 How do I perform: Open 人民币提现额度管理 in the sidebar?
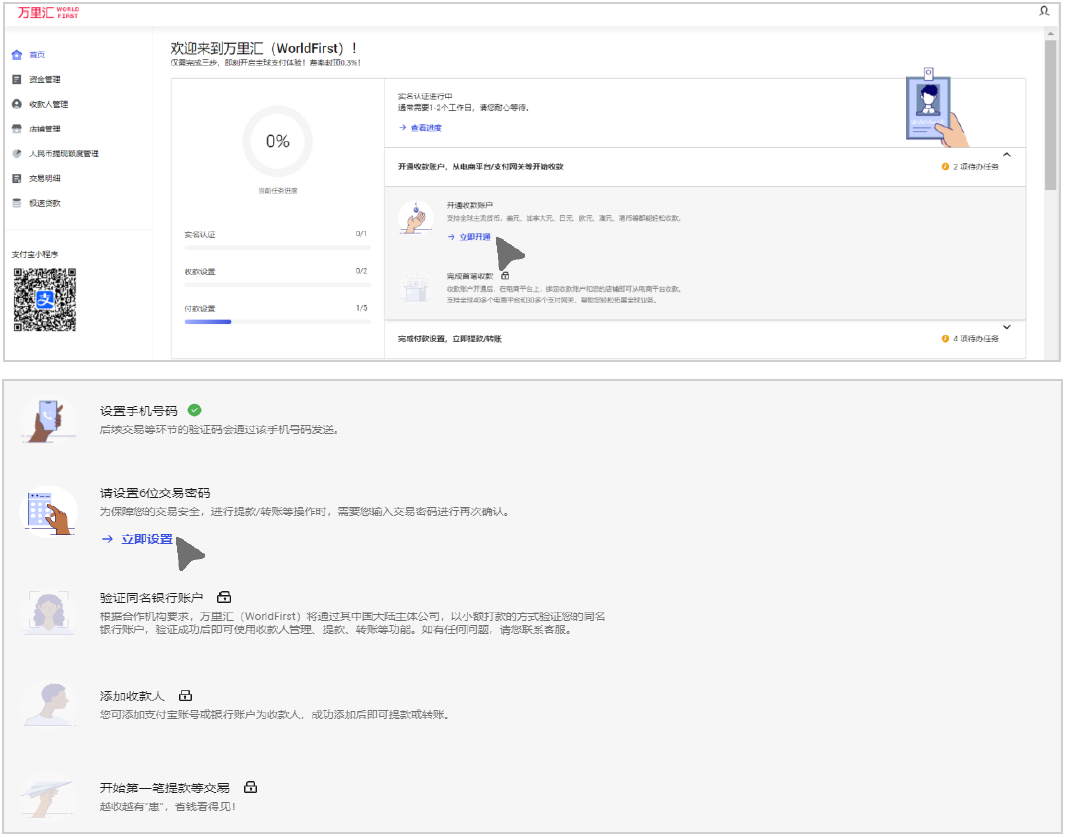click(64, 154)
